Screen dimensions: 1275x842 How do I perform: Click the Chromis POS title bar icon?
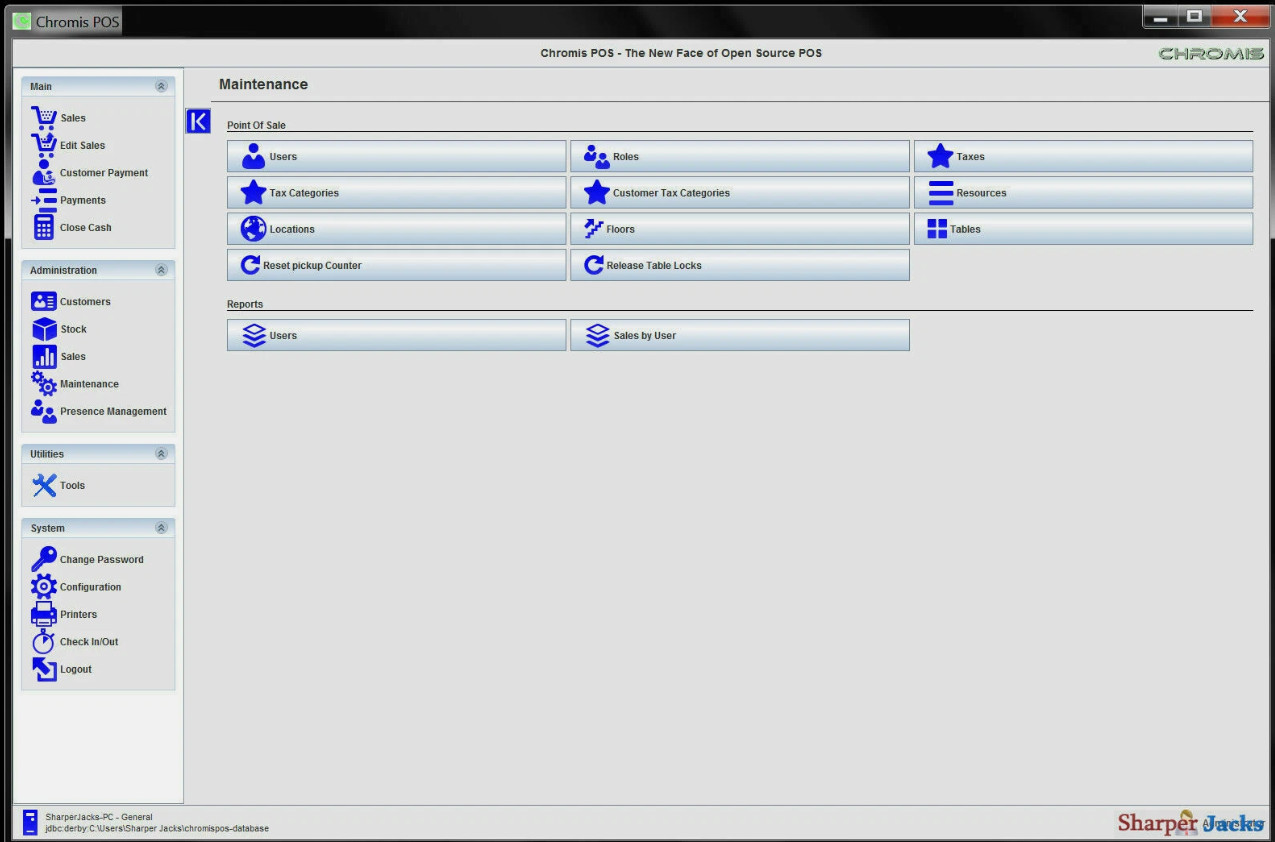point(22,21)
